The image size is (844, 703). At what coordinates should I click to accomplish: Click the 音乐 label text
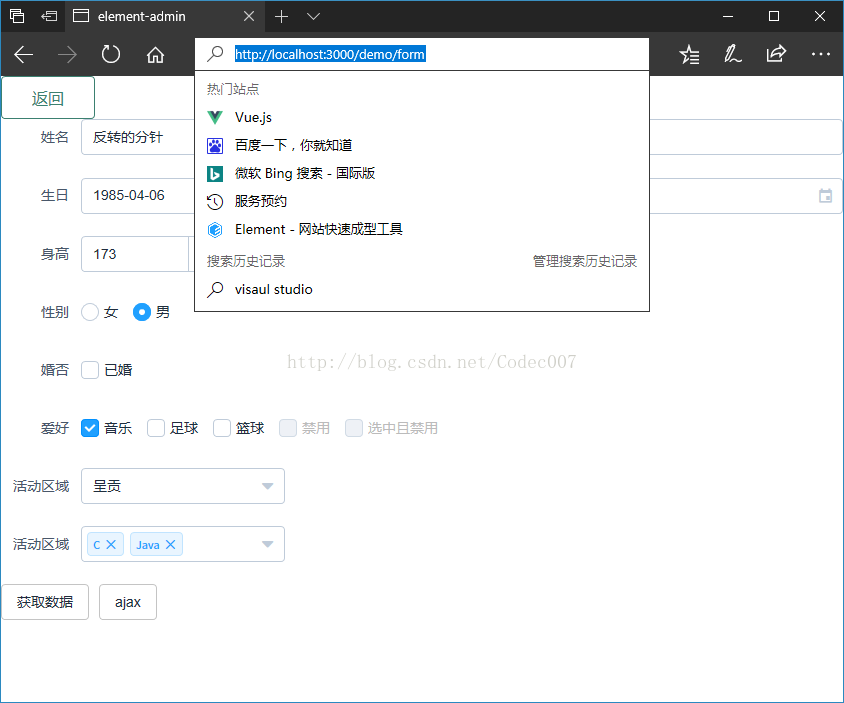pos(118,428)
